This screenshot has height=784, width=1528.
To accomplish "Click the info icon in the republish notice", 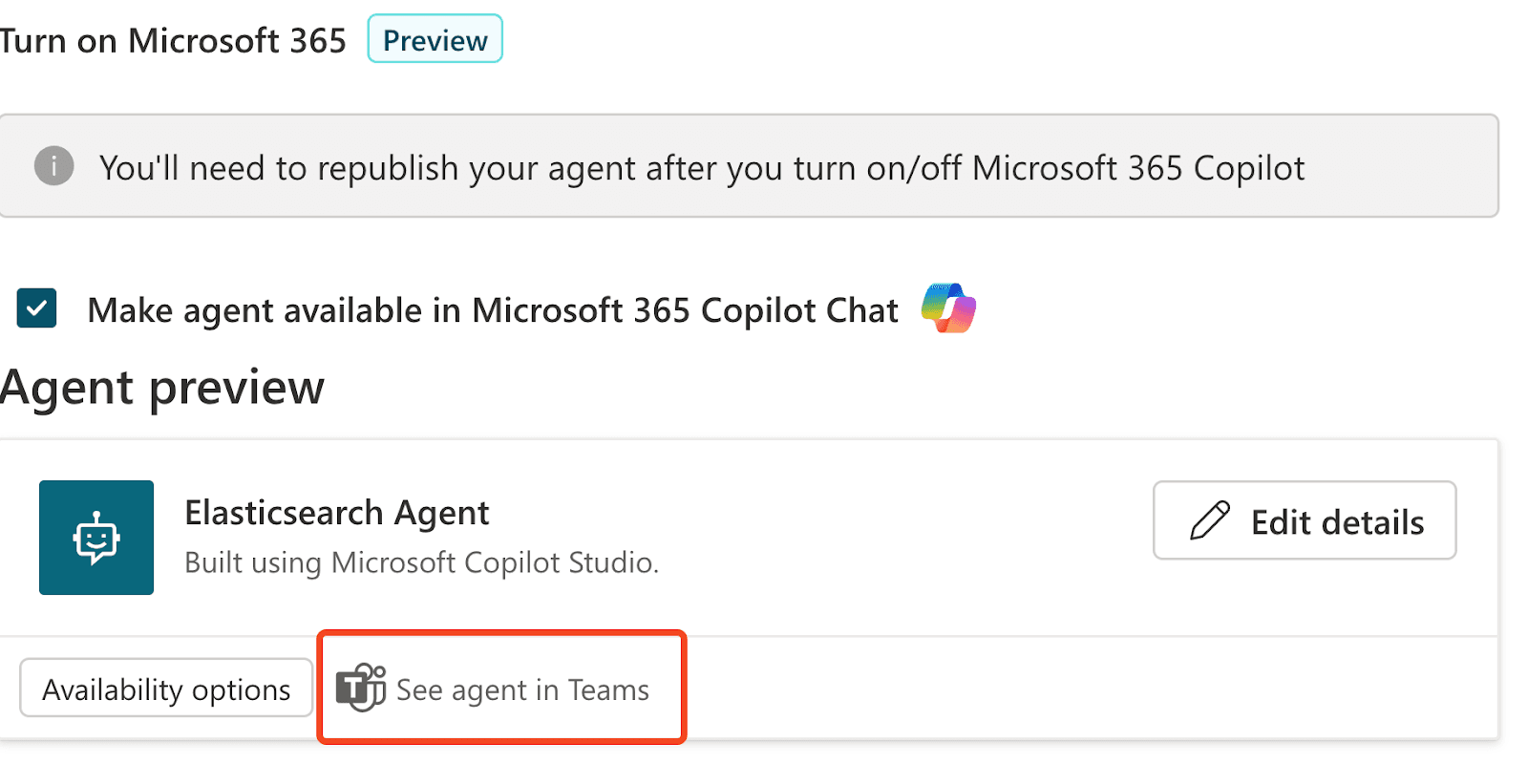I will pos(54,166).
